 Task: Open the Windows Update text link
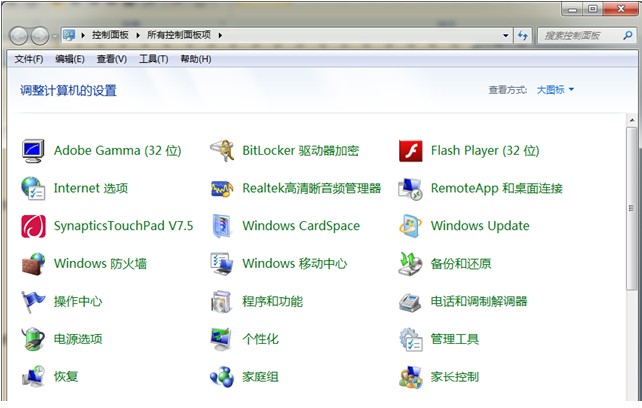[x=480, y=226]
